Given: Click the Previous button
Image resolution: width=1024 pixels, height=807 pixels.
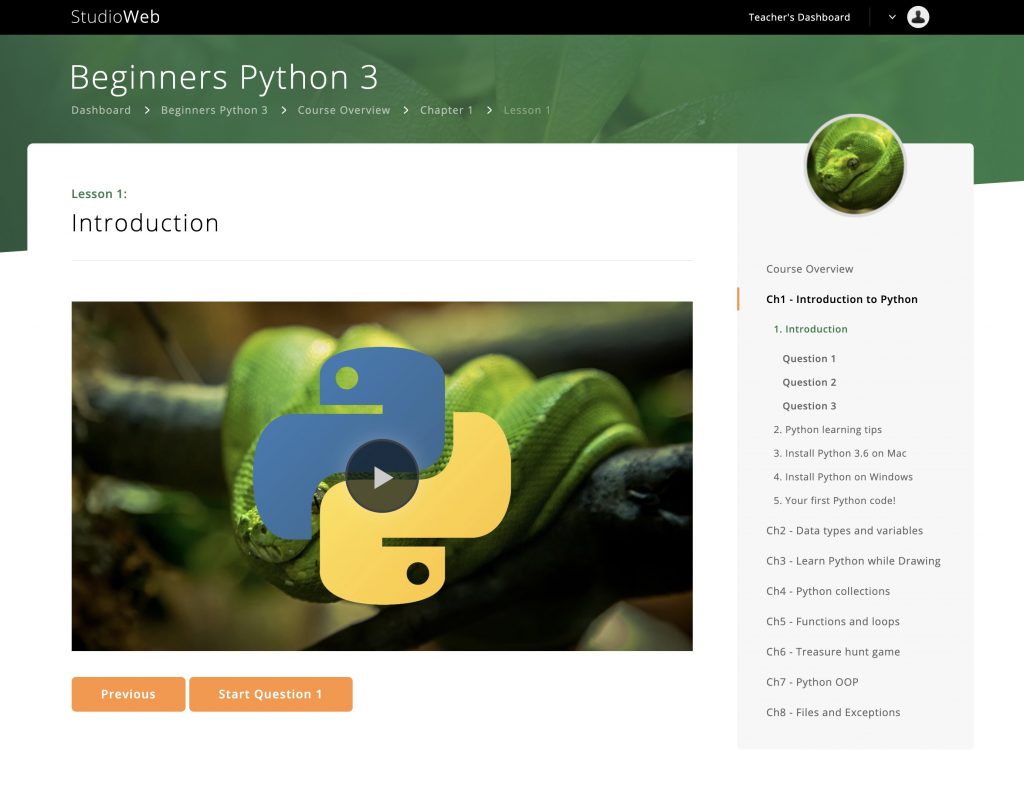Looking at the screenshot, I should tap(129, 694).
